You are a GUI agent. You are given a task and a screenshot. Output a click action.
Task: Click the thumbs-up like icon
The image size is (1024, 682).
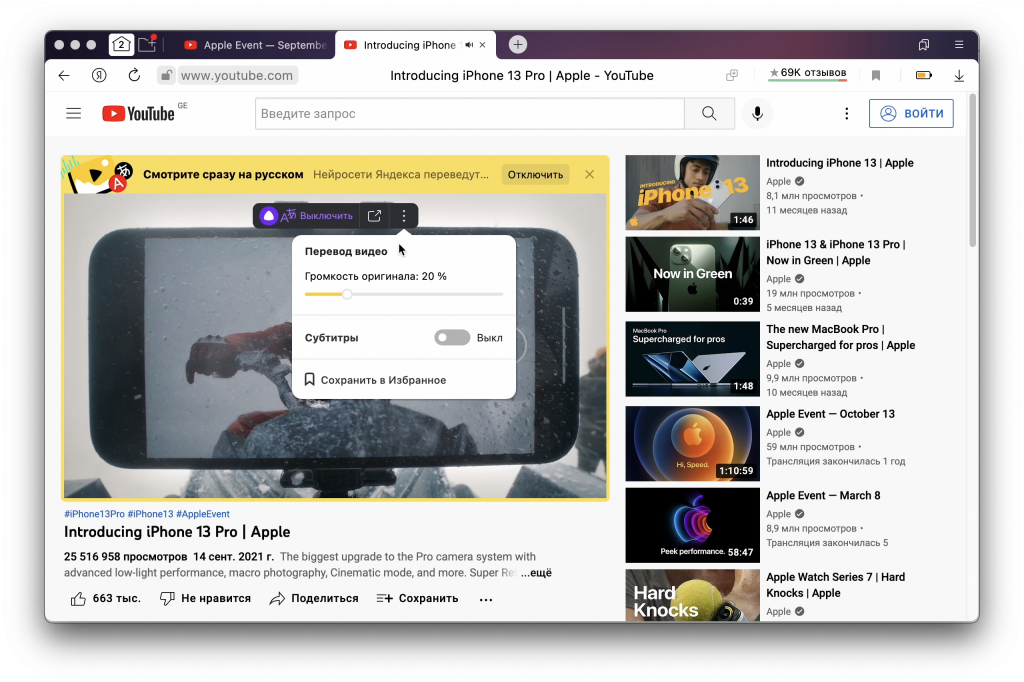pyautogui.click(x=78, y=598)
